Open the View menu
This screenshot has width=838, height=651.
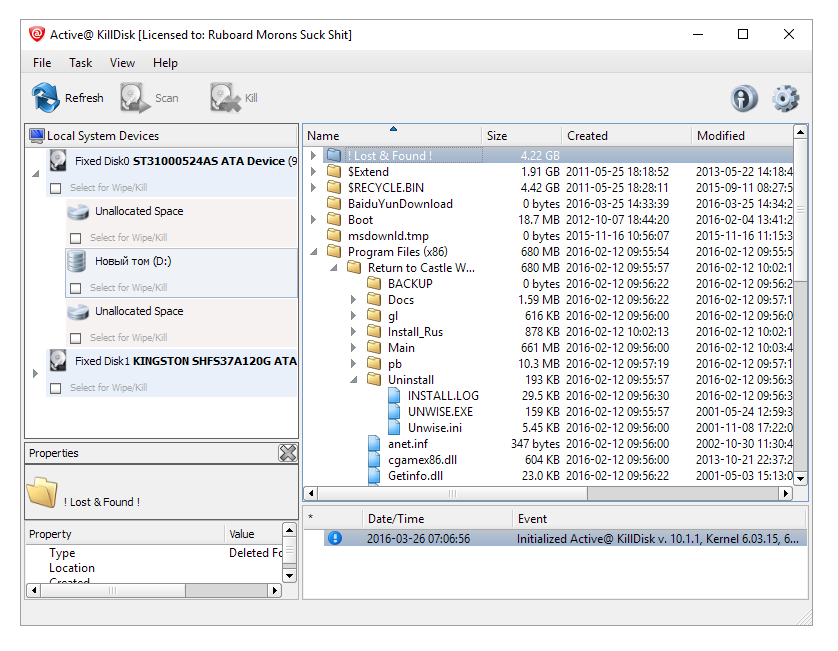pyautogui.click(x=122, y=63)
